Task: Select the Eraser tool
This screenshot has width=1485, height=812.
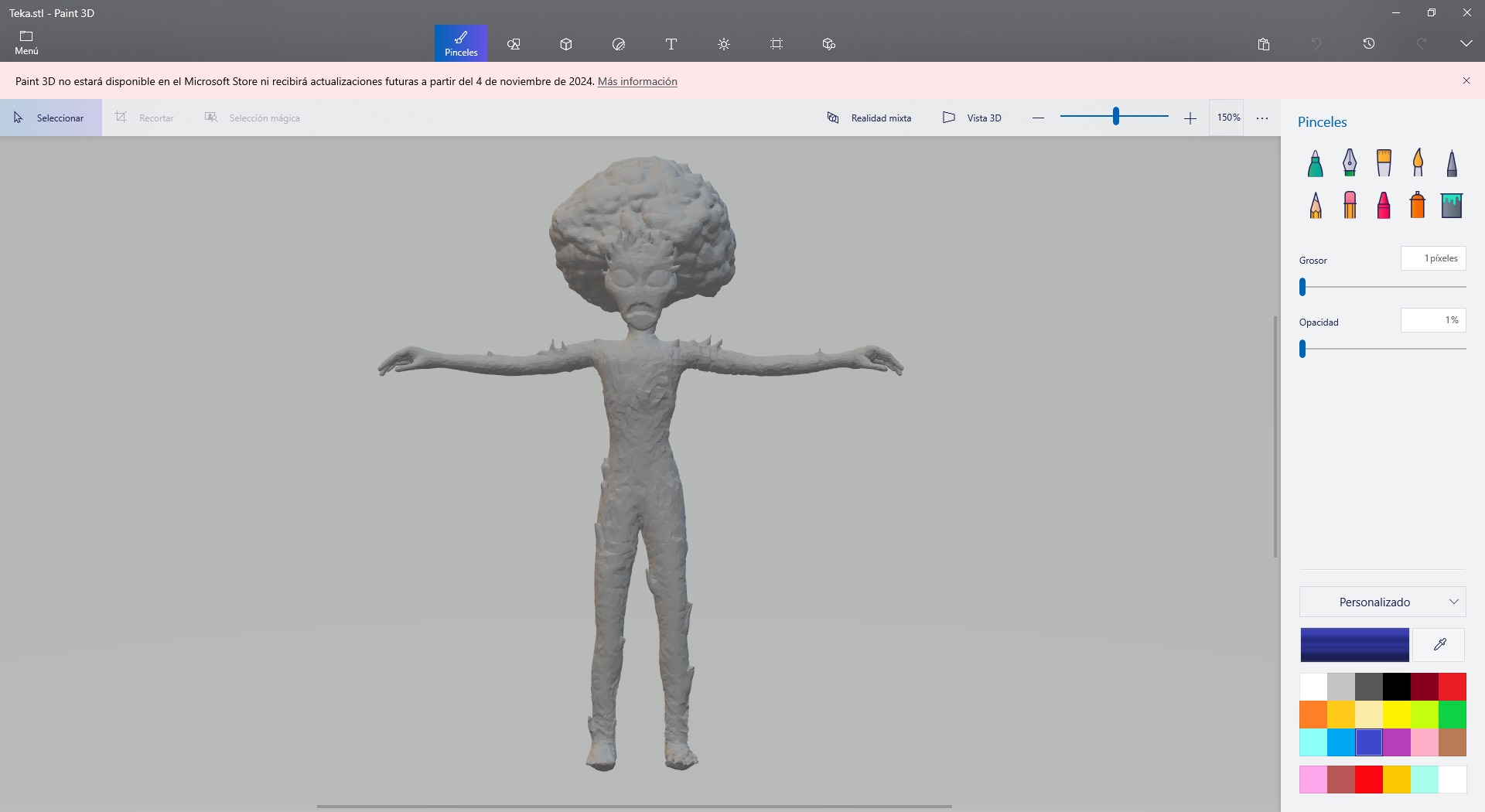Action: [x=1350, y=205]
